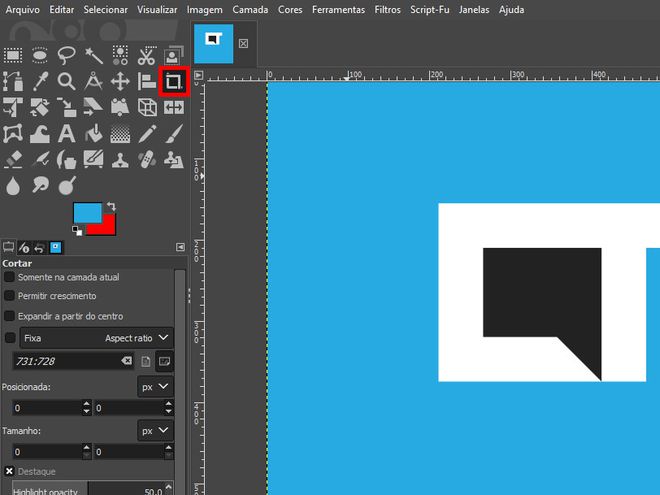Select the Gradient tool
The height and width of the screenshot is (495, 660).
point(120,134)
